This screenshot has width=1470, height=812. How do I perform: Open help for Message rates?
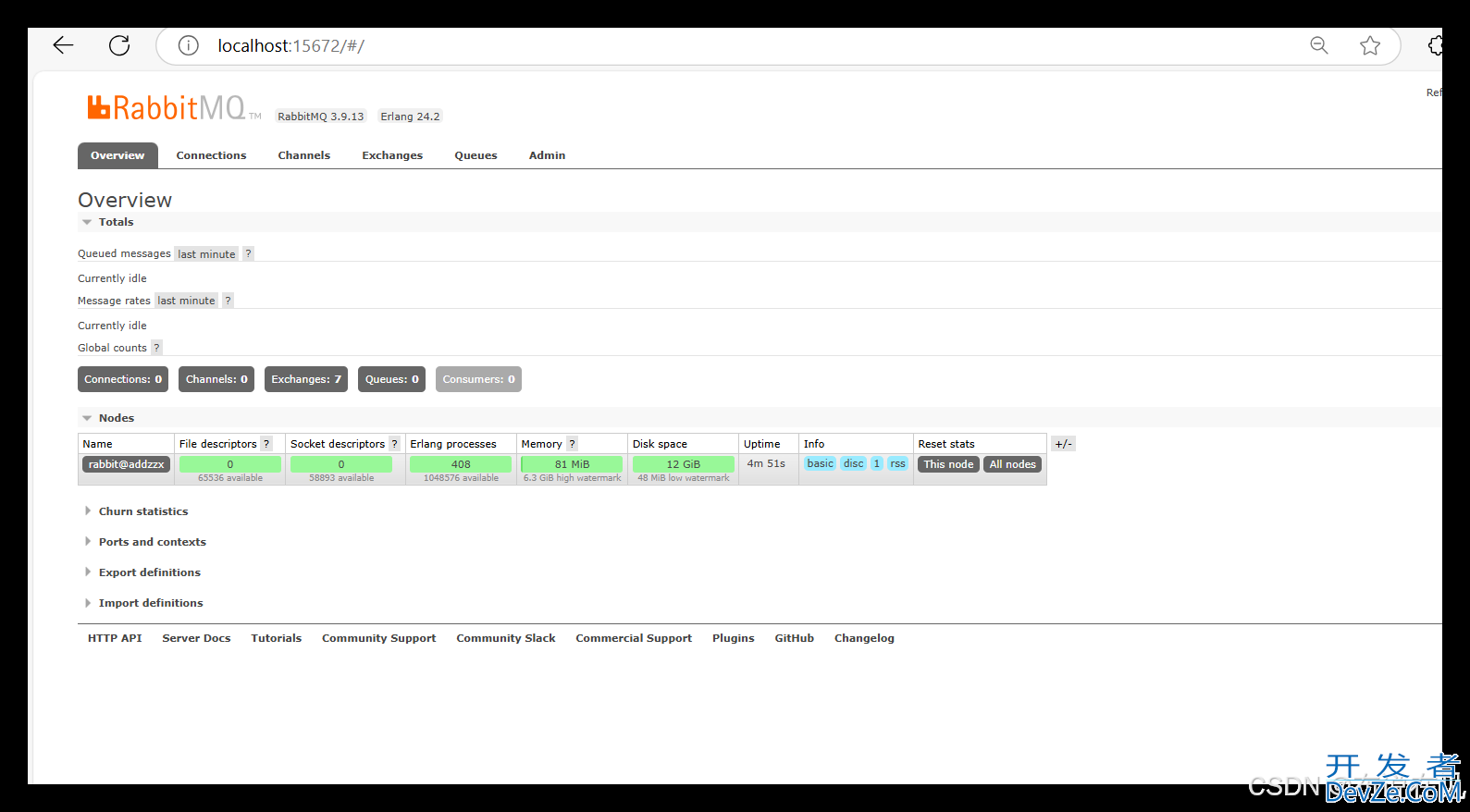pyautogui.click(x=228, y=301)
